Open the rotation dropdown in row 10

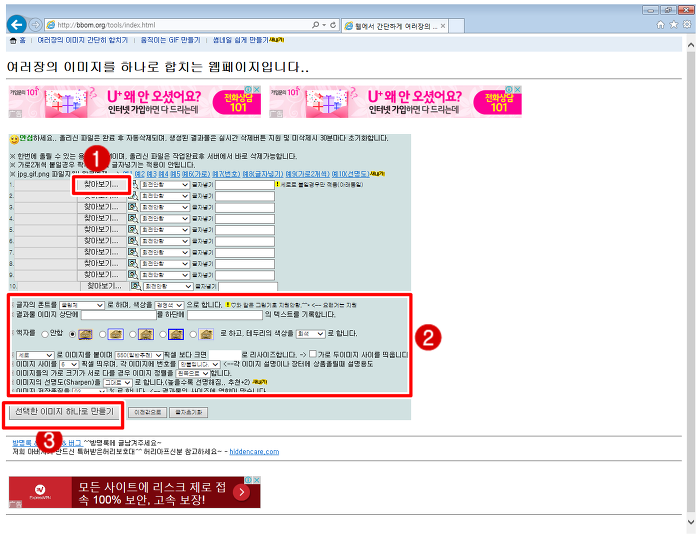click(168, 286)
